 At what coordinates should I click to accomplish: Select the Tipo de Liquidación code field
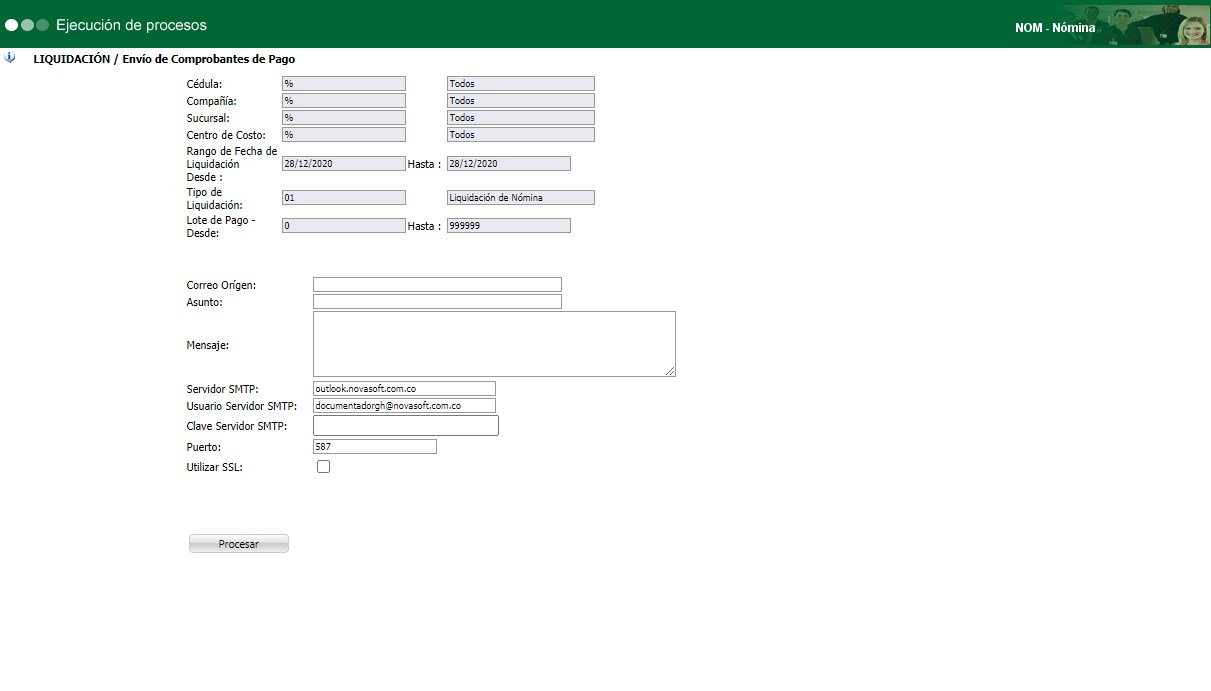(x=344, y=198)
